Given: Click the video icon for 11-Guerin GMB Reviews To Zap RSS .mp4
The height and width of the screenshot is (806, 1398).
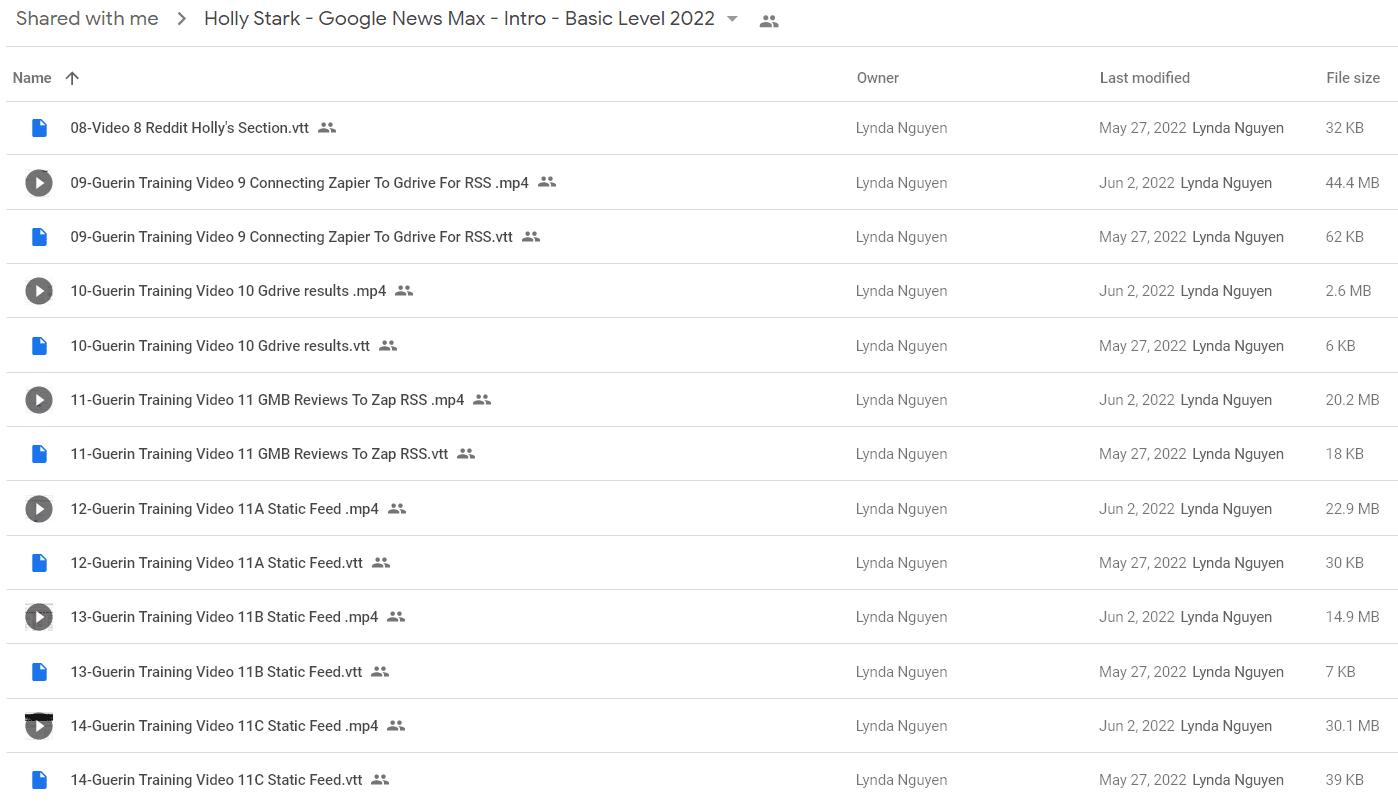Looking at the screenshot, I should 39,400.
